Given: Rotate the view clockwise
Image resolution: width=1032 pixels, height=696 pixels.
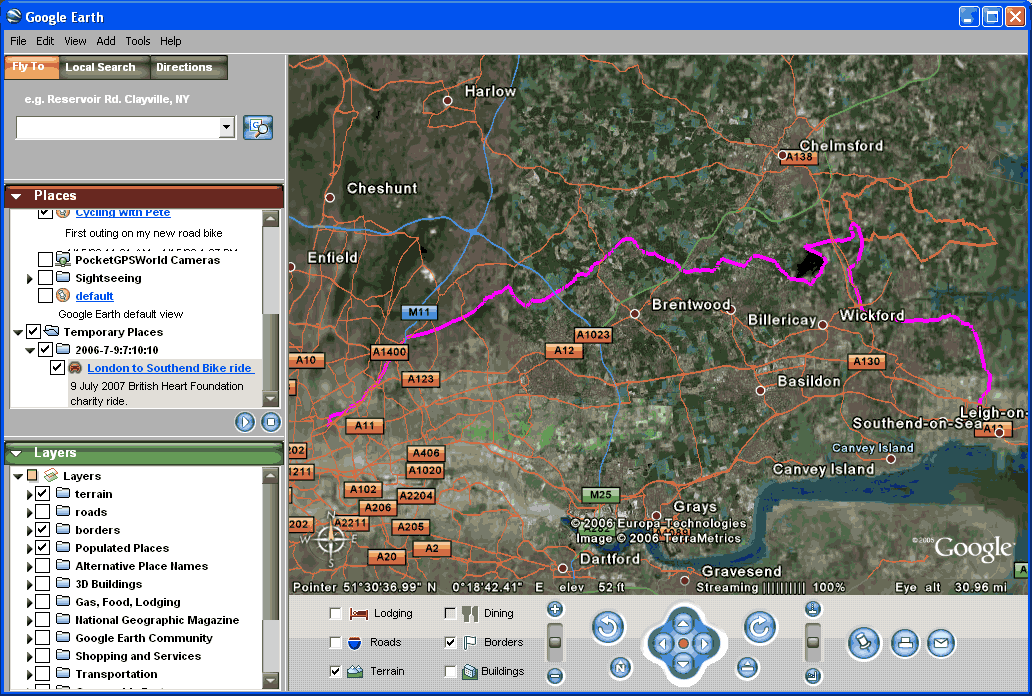Looking at the screenshot, I should 760,627.
